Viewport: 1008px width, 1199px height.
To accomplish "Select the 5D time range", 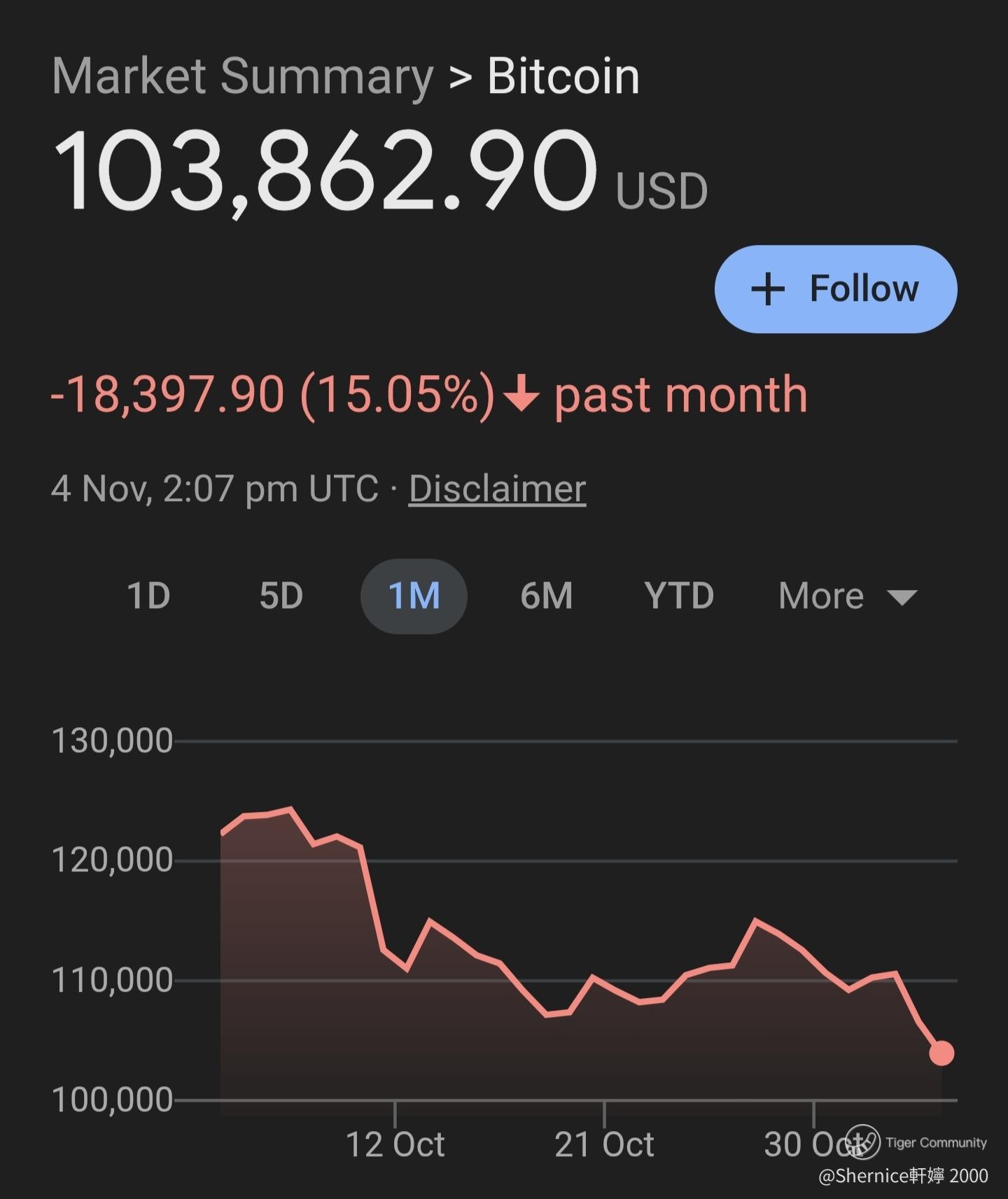I will (x=281, y=596).
